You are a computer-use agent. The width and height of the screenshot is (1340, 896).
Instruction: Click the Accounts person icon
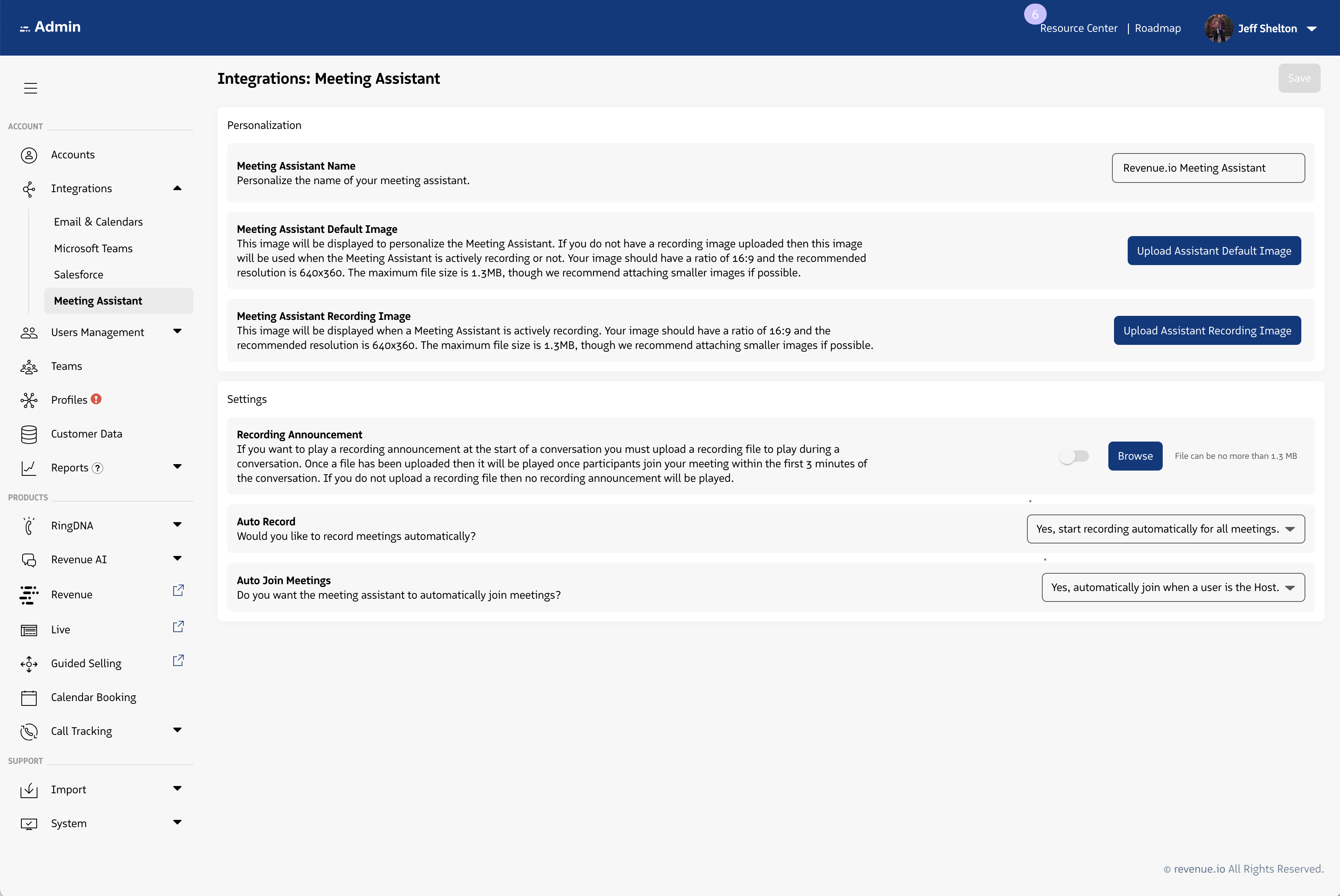(29, 155)
